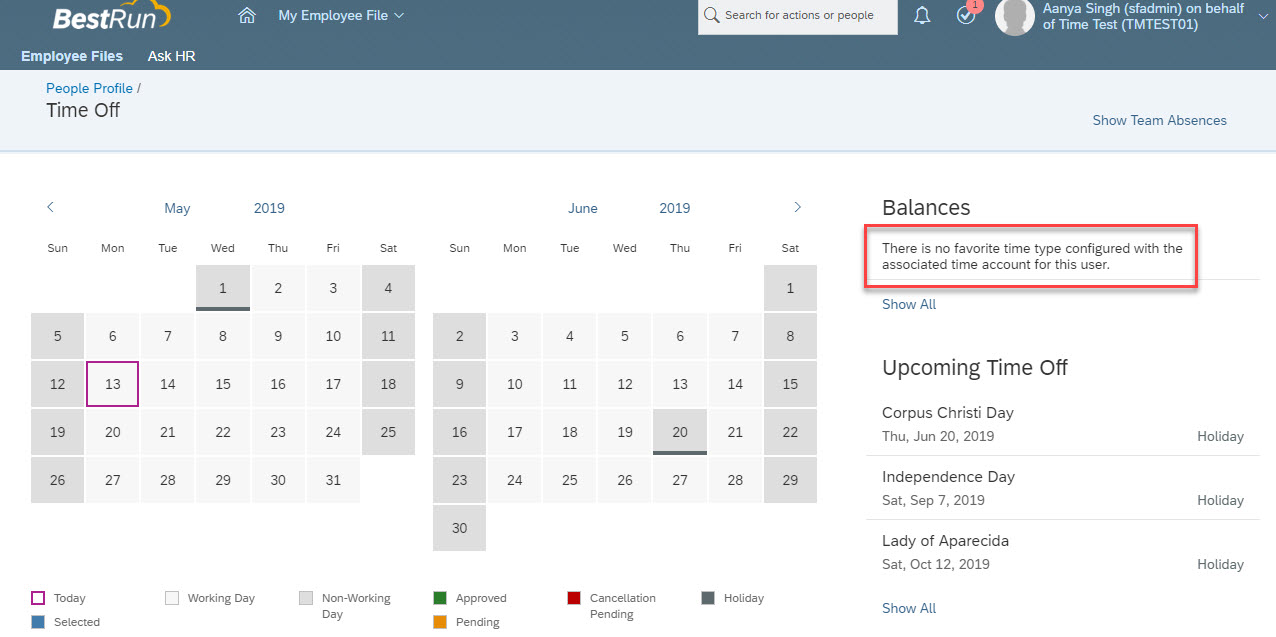Viewport: 1276px width, 637px height.
Task: Click the BestRun logo
Action: click(112, 16)
